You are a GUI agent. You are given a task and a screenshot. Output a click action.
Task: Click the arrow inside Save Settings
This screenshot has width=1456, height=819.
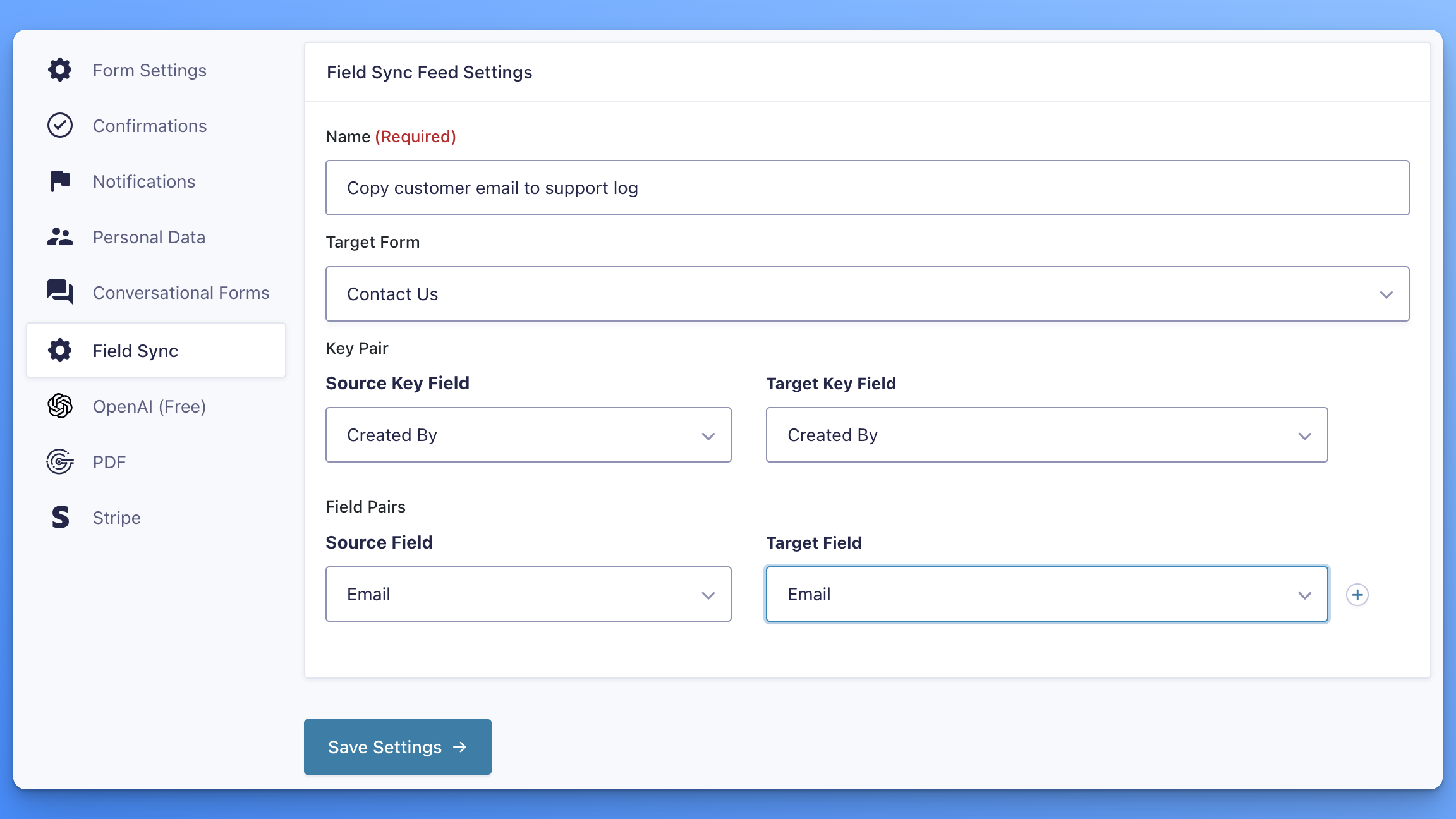(x=460, y=747)
